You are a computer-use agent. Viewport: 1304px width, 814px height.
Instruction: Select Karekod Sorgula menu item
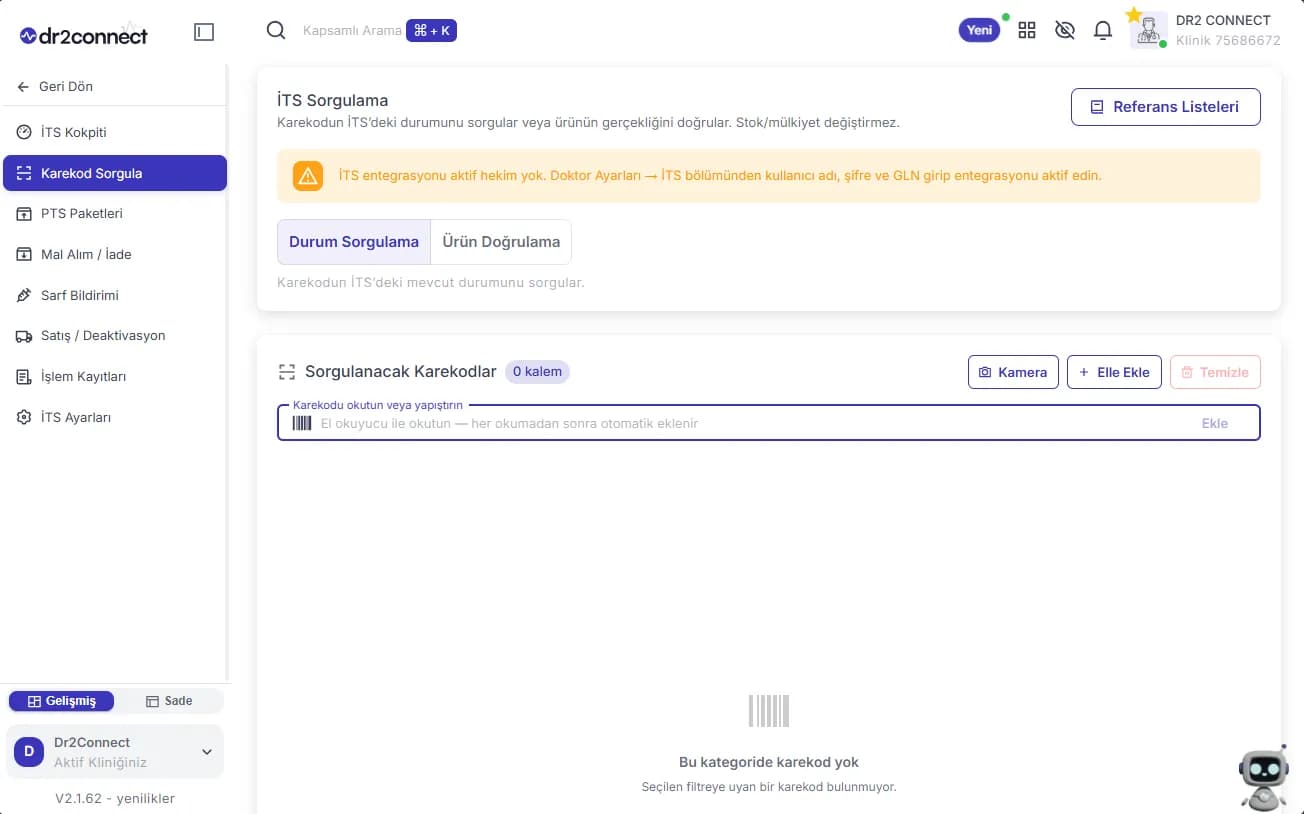click(115, 173)
